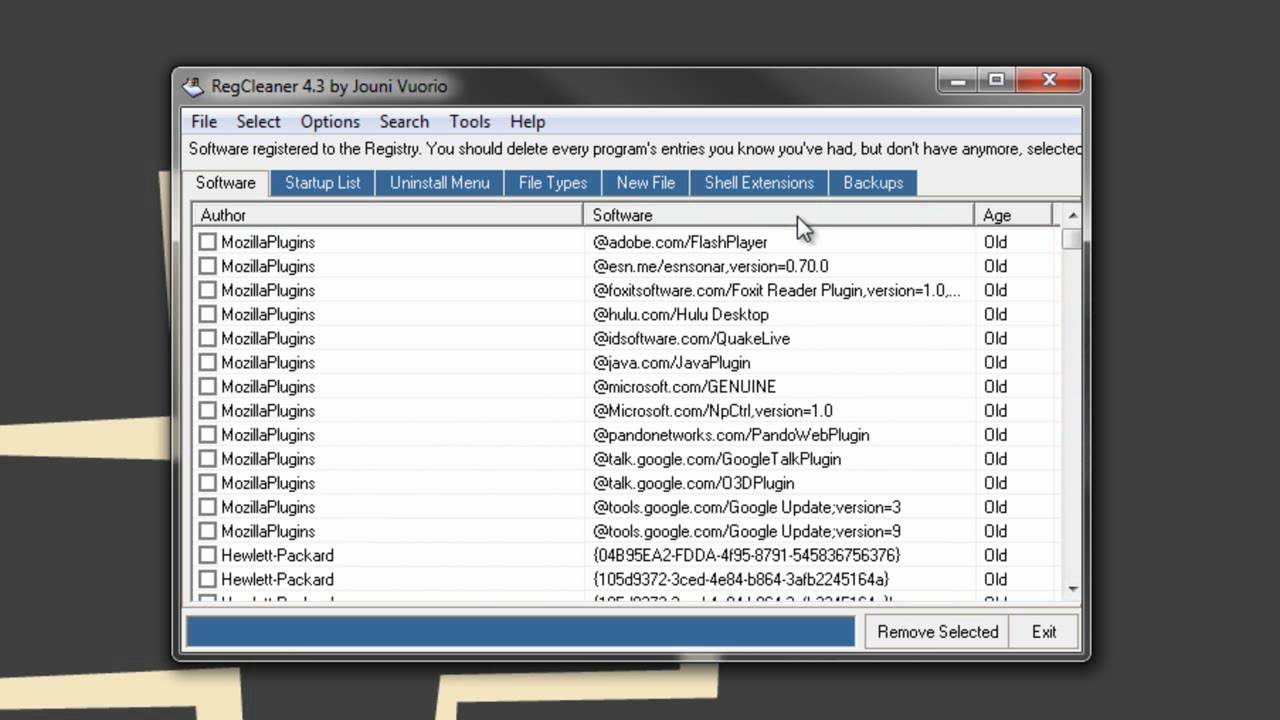Check the Google Update;version=9 checkbox
The height and width of the screenshot is (720, 1280).
point(207,531)
